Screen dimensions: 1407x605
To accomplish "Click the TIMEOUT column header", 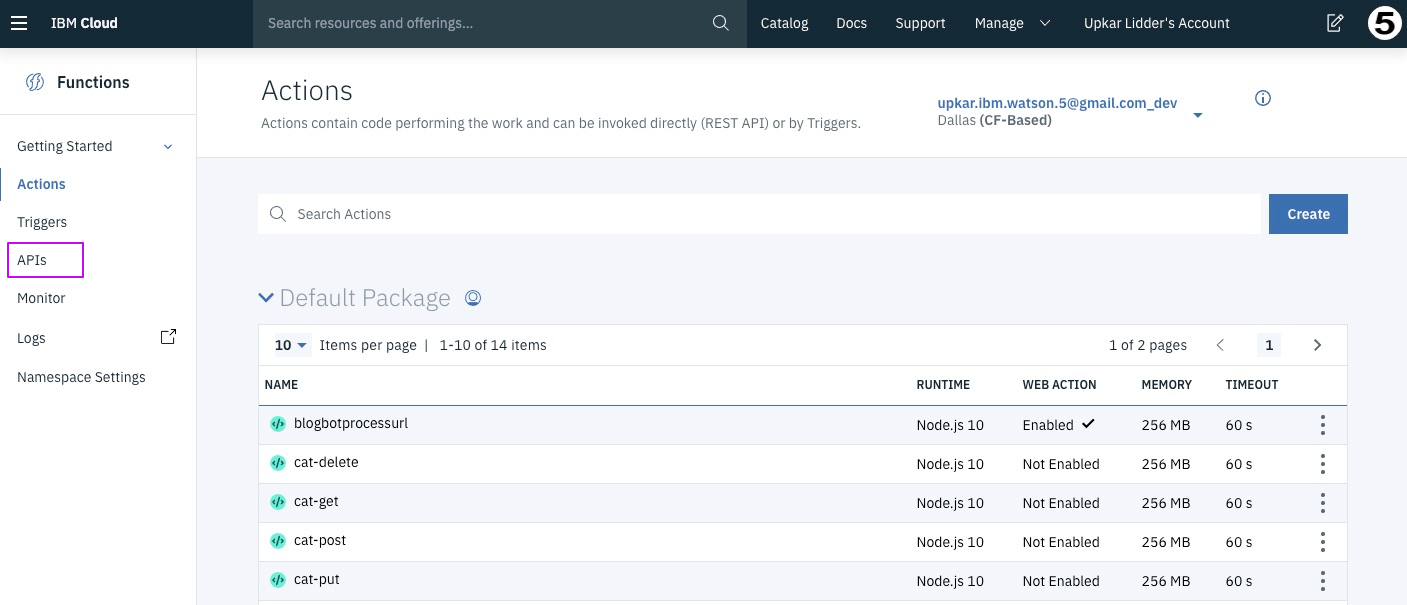I will [1252, 384].
